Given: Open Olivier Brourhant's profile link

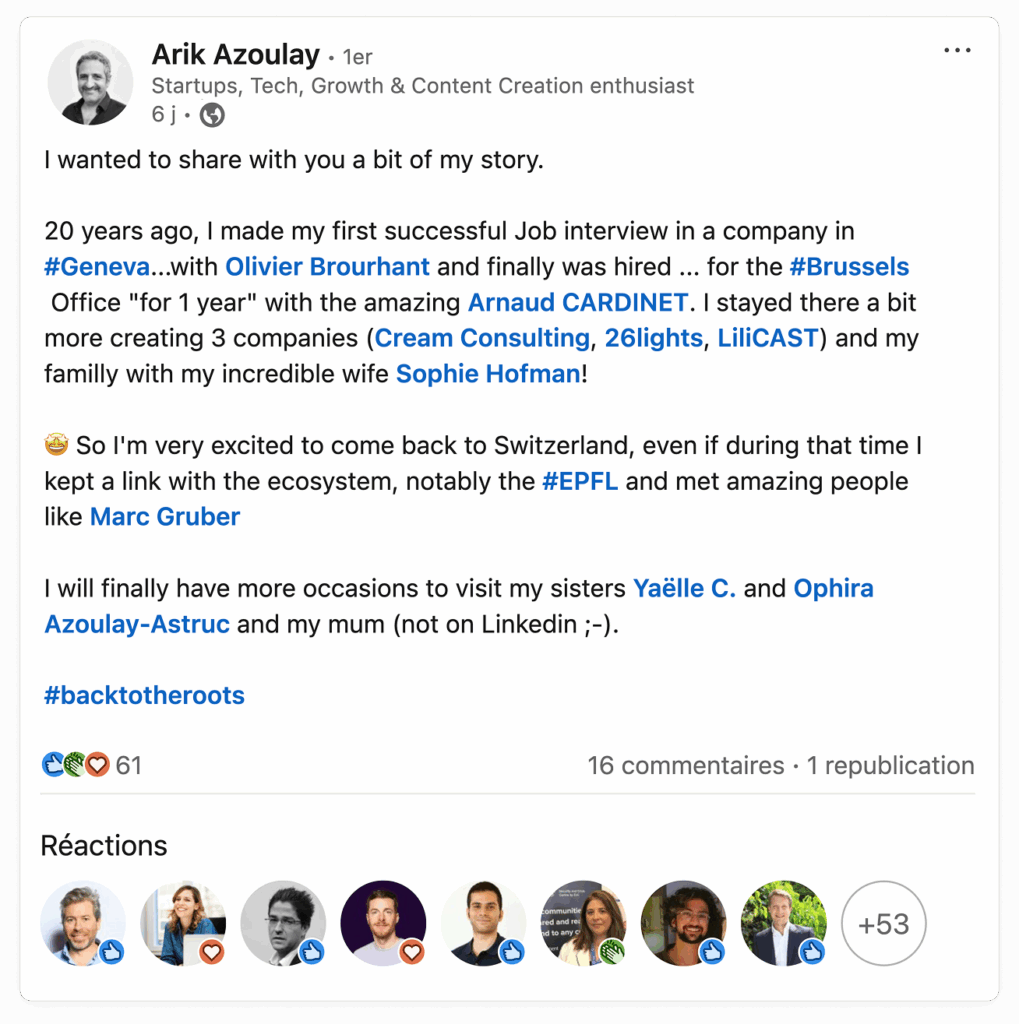Looking at the screenshot, I should tap(327, 266).
